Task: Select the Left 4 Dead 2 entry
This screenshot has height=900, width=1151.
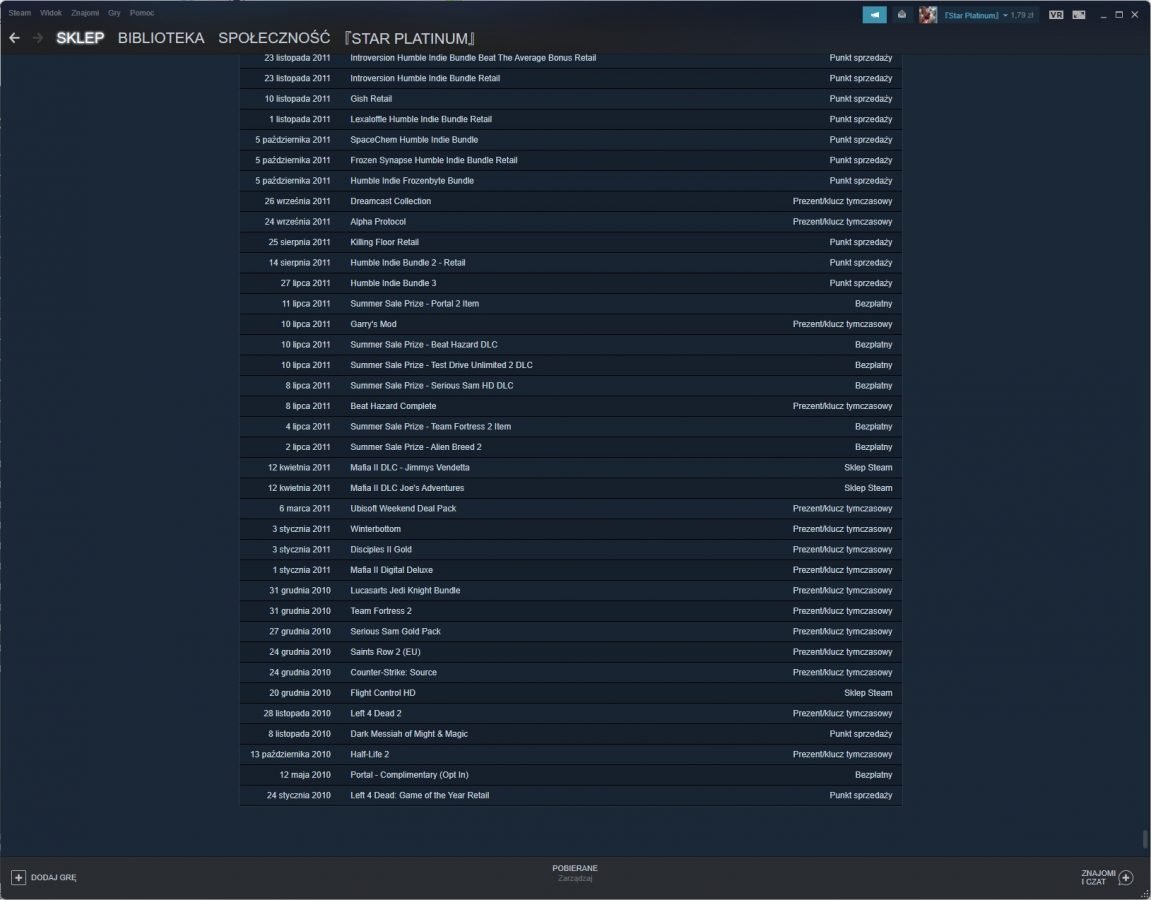Action: [376, 714]
